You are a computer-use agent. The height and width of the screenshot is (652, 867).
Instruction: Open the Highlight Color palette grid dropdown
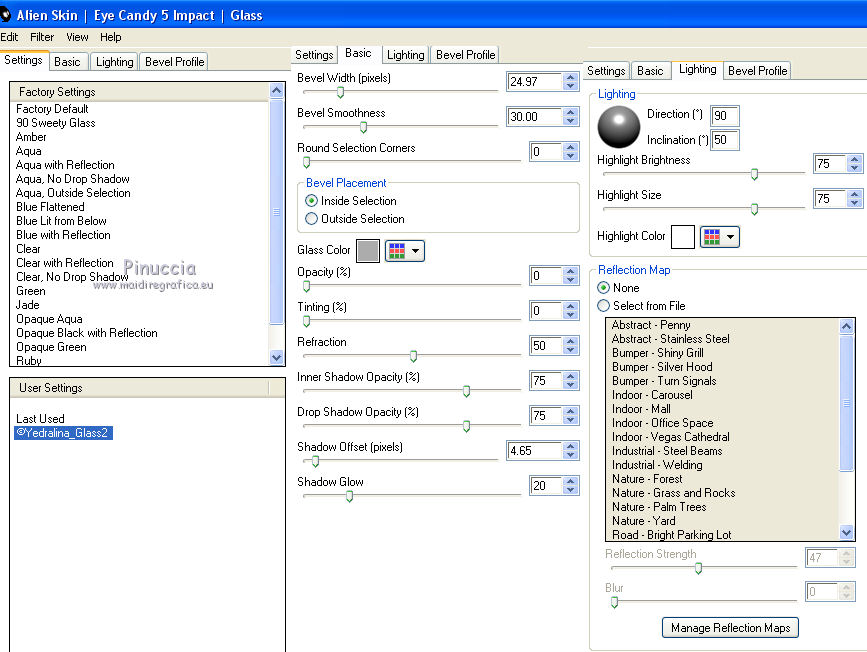pyautogui.click(x=719, y=237)
